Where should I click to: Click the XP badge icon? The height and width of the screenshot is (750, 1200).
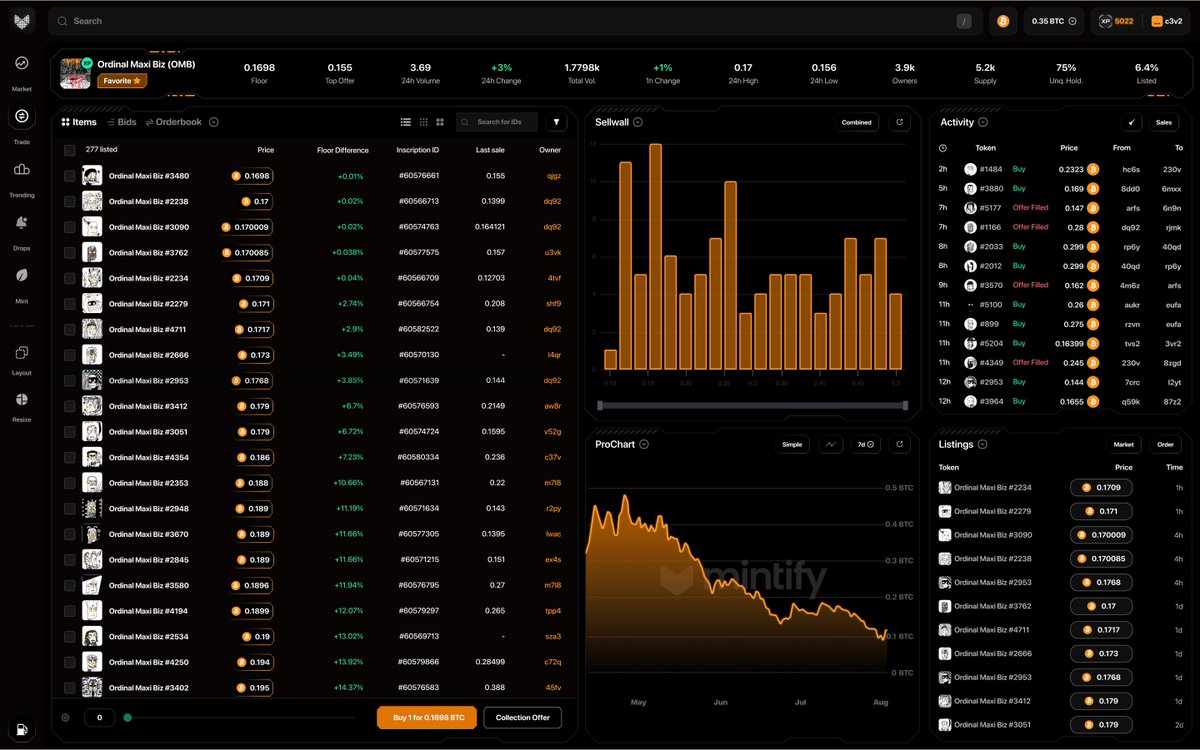1105,21
